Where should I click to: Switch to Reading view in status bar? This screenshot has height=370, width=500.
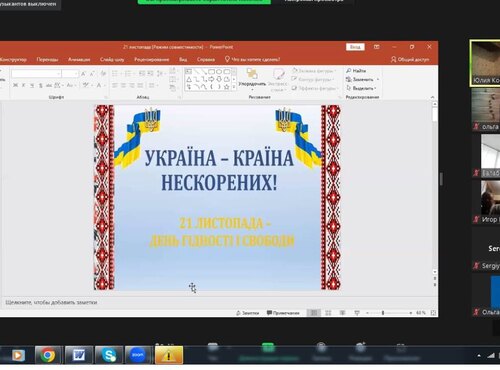pyautogui.click(x=342, y=313)
